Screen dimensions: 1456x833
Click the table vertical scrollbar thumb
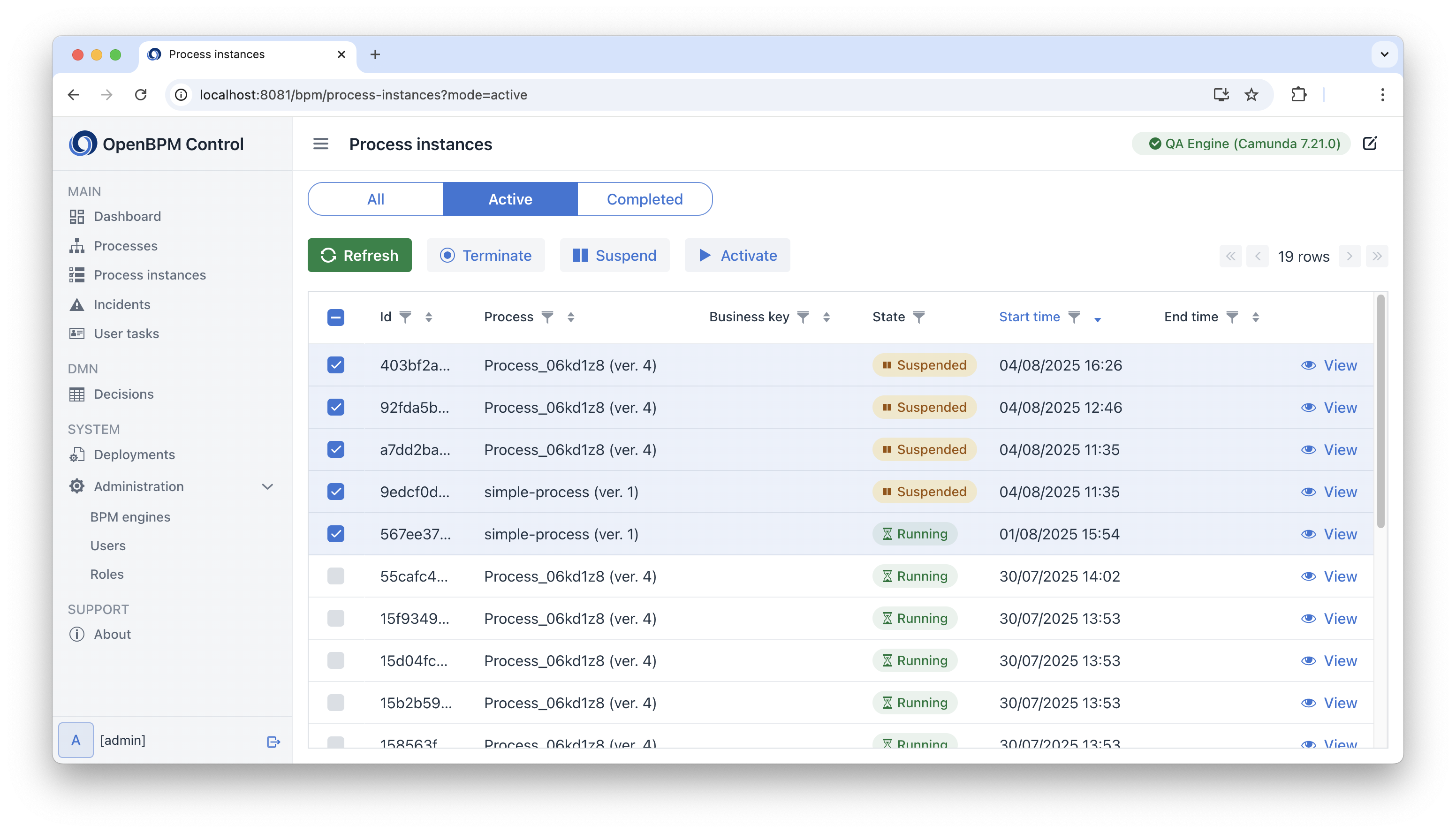coord(1380,411)
